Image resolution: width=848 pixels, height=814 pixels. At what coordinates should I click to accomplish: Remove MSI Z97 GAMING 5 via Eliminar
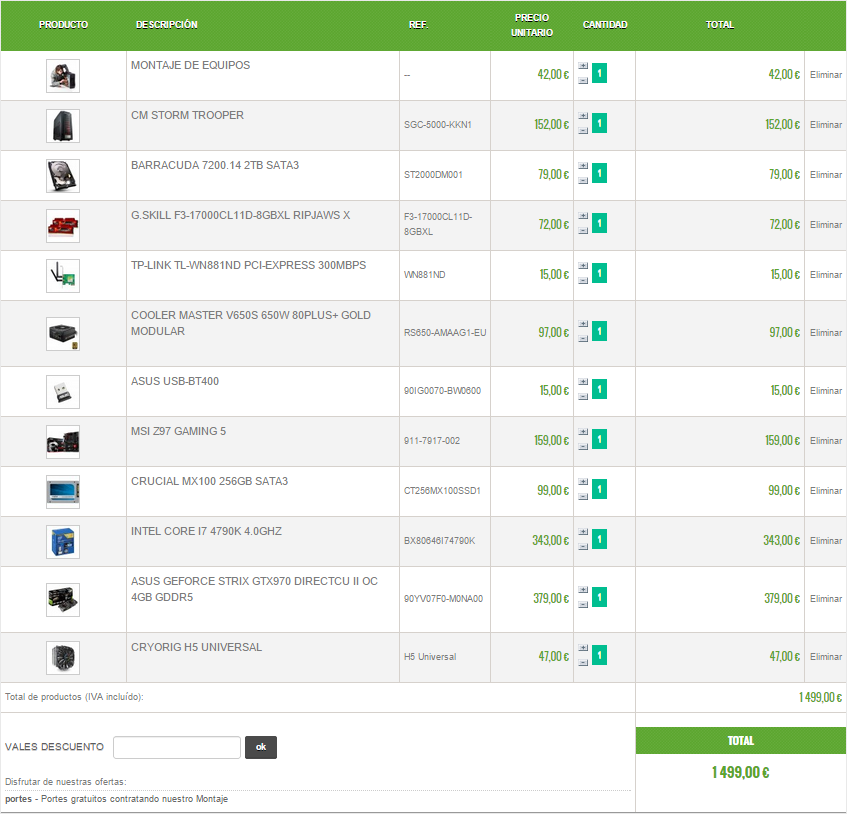[826, 441]
